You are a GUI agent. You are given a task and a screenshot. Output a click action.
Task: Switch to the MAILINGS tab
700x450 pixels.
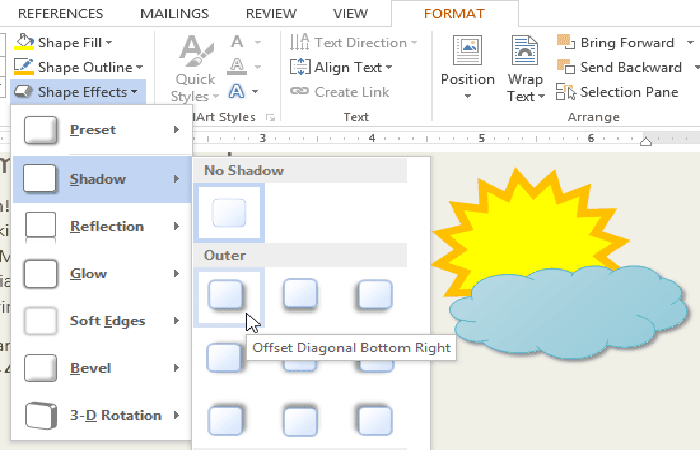(x=175, y=14)
